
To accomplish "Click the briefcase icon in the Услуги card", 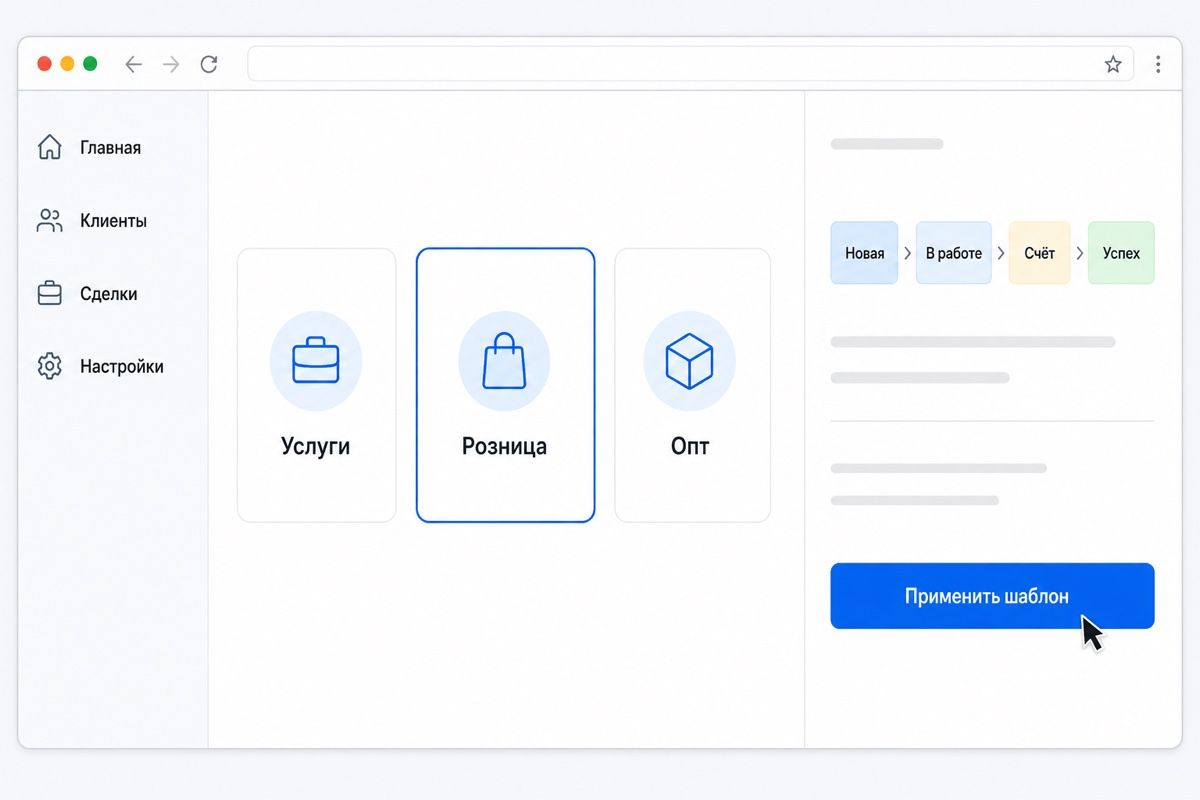I will tap(316, 360).
